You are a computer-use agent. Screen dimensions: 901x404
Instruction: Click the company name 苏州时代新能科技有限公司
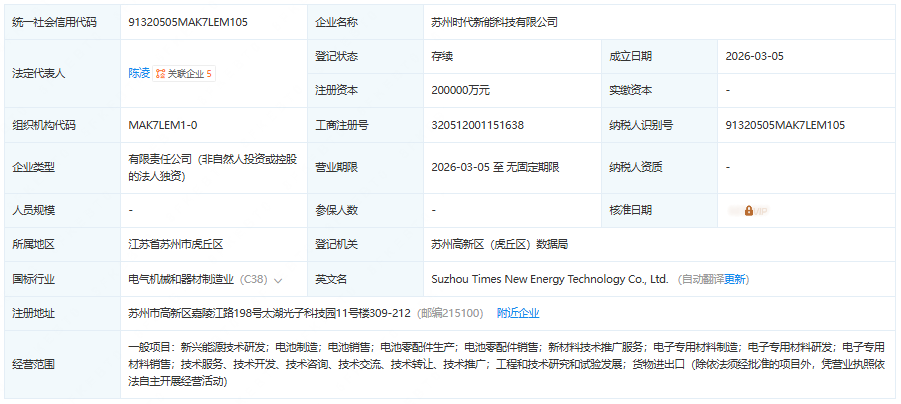click(495, 21)
